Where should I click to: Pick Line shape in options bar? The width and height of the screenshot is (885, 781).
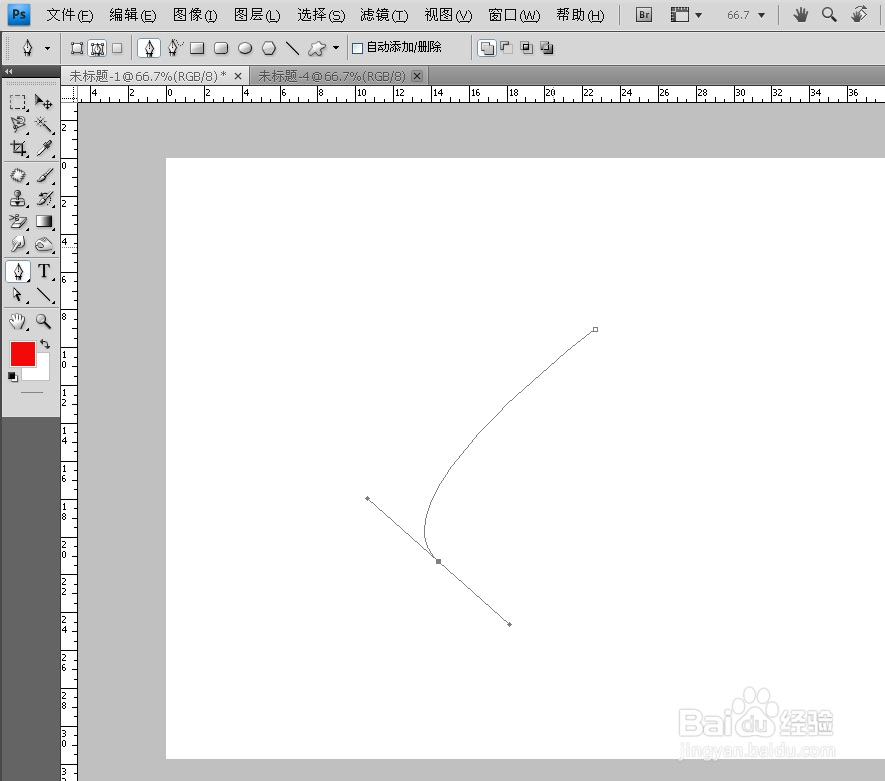coord(292,49)
